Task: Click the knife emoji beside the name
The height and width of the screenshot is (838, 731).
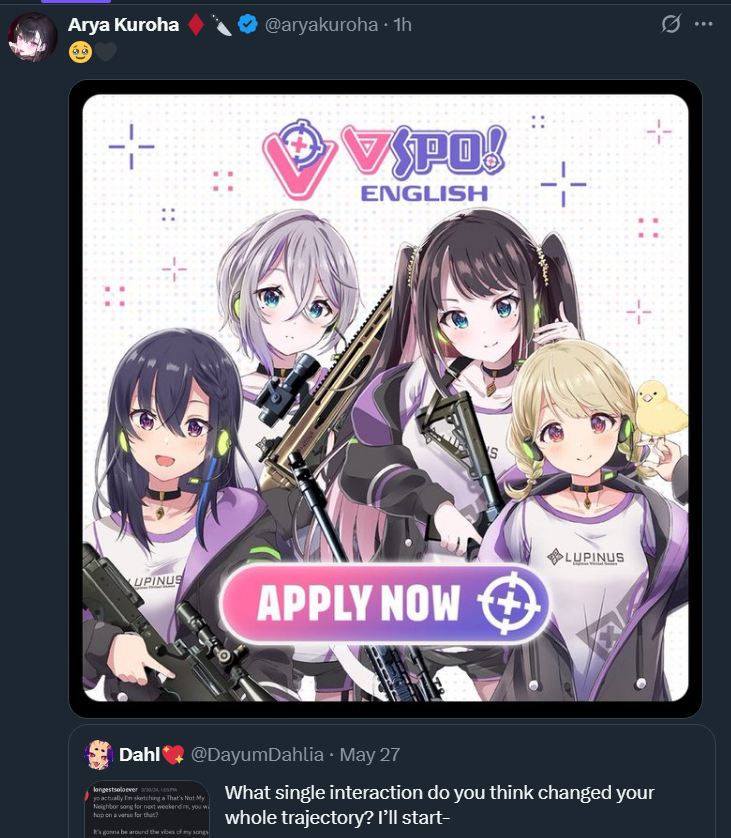Action: coord(221,25)
